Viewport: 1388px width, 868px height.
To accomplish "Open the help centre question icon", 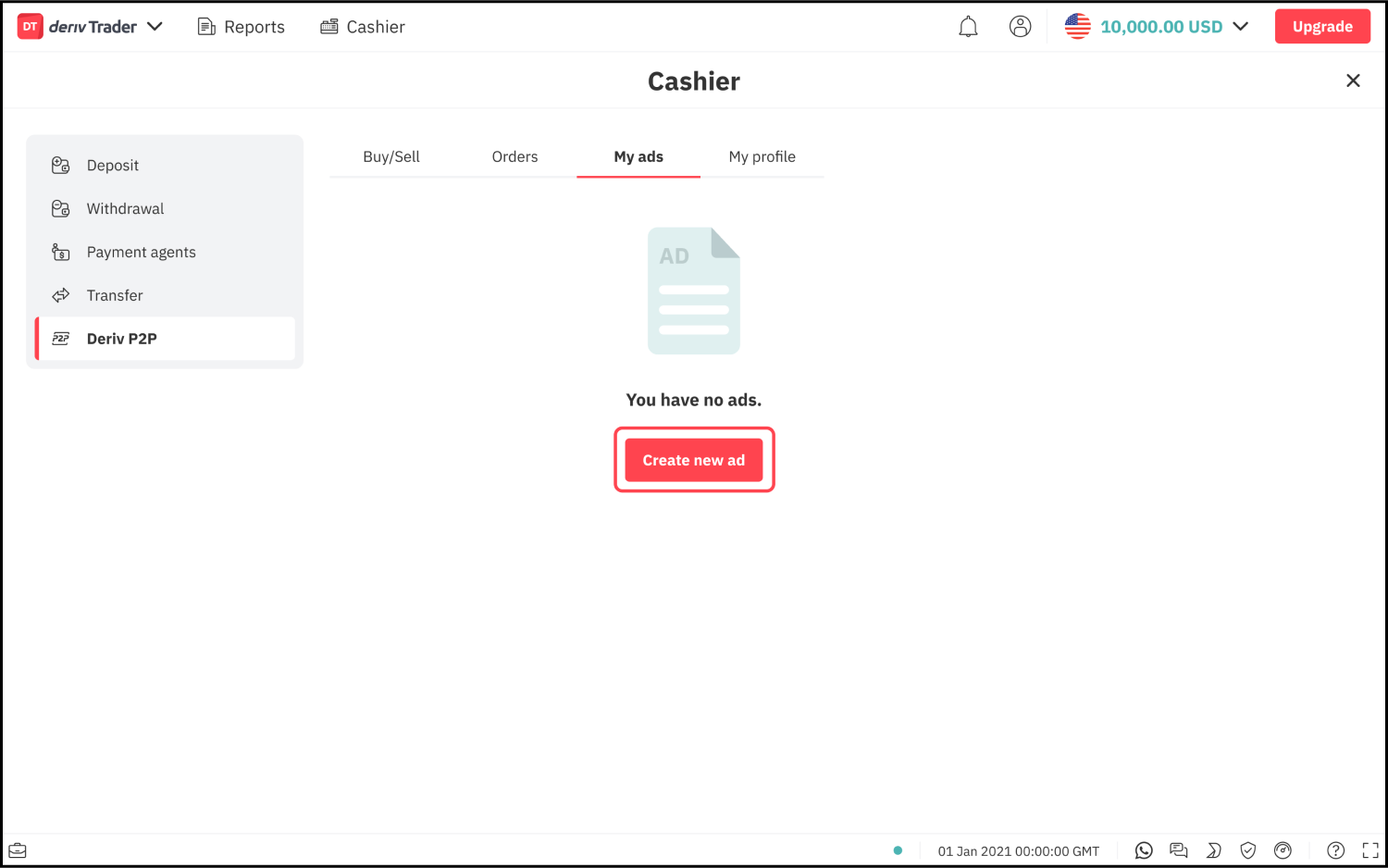I will point(1335,850).
